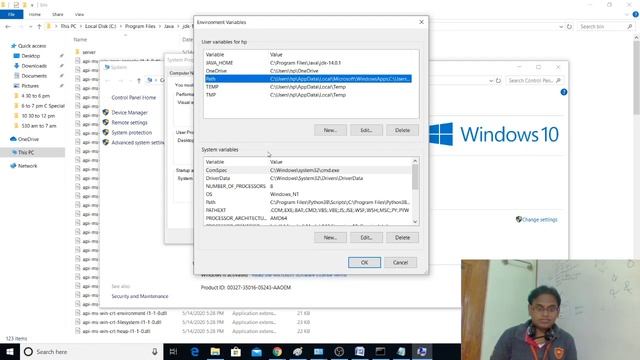640x360 pixels.
Task: Select OS system variable row
Action: pos(308,194)
